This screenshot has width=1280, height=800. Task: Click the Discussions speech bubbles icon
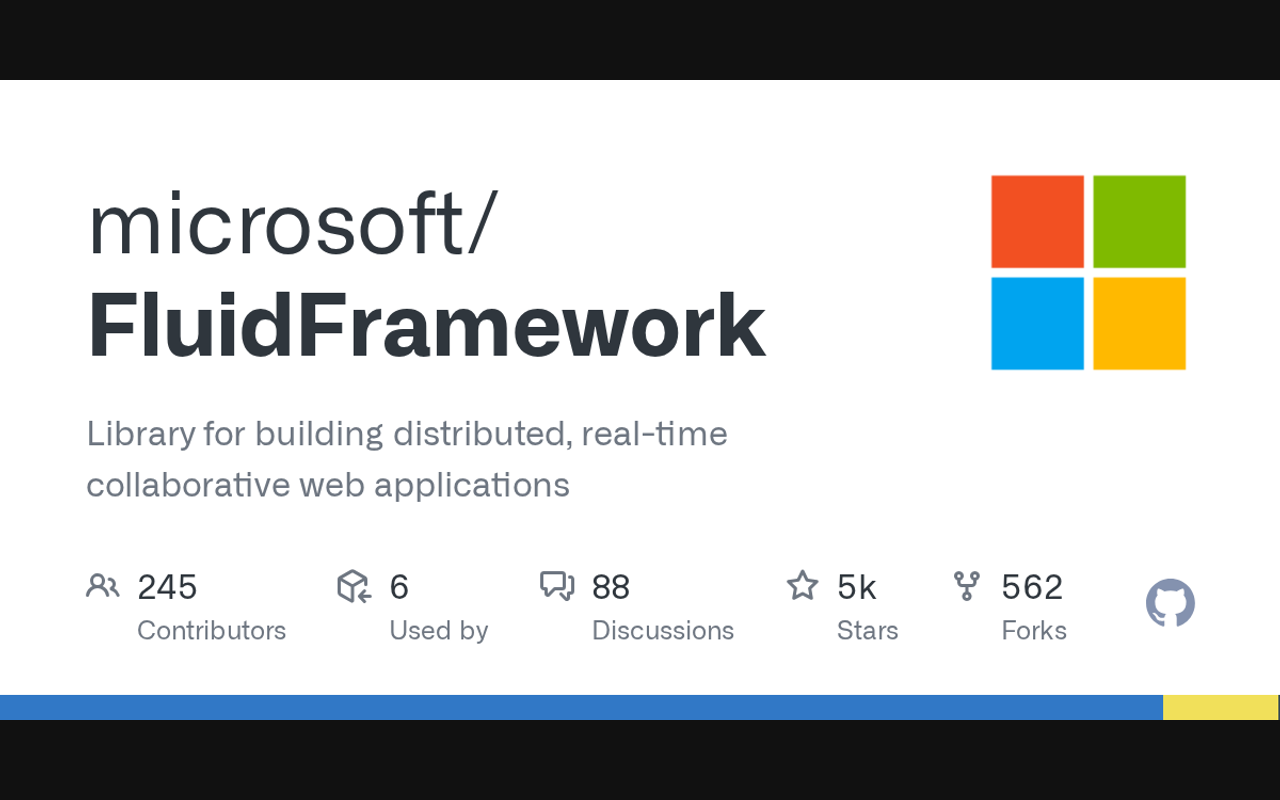point(557,586)
